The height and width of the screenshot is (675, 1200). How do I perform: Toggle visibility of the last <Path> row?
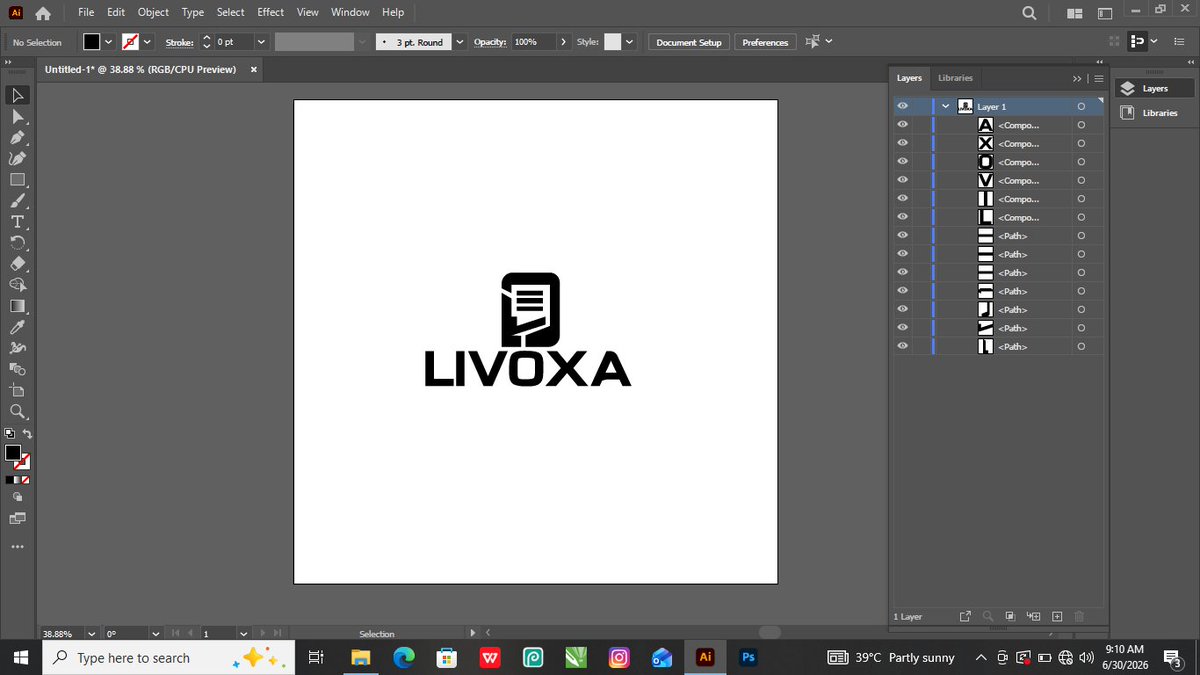(902, 346)
